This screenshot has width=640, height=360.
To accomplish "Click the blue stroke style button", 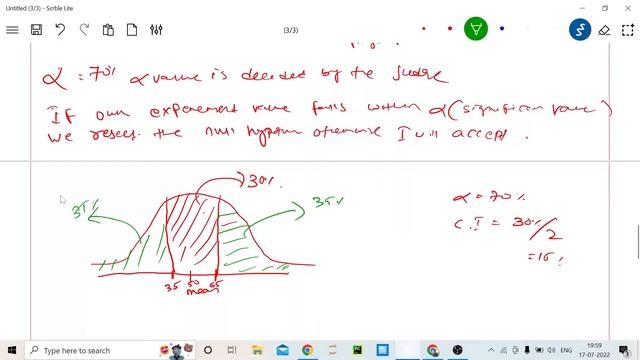I will tap(580, 29).
